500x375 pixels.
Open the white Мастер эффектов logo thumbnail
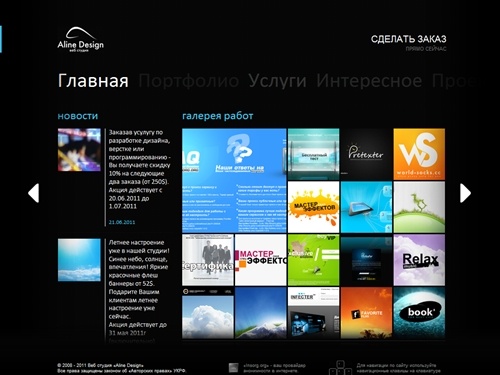coord(261,260)
